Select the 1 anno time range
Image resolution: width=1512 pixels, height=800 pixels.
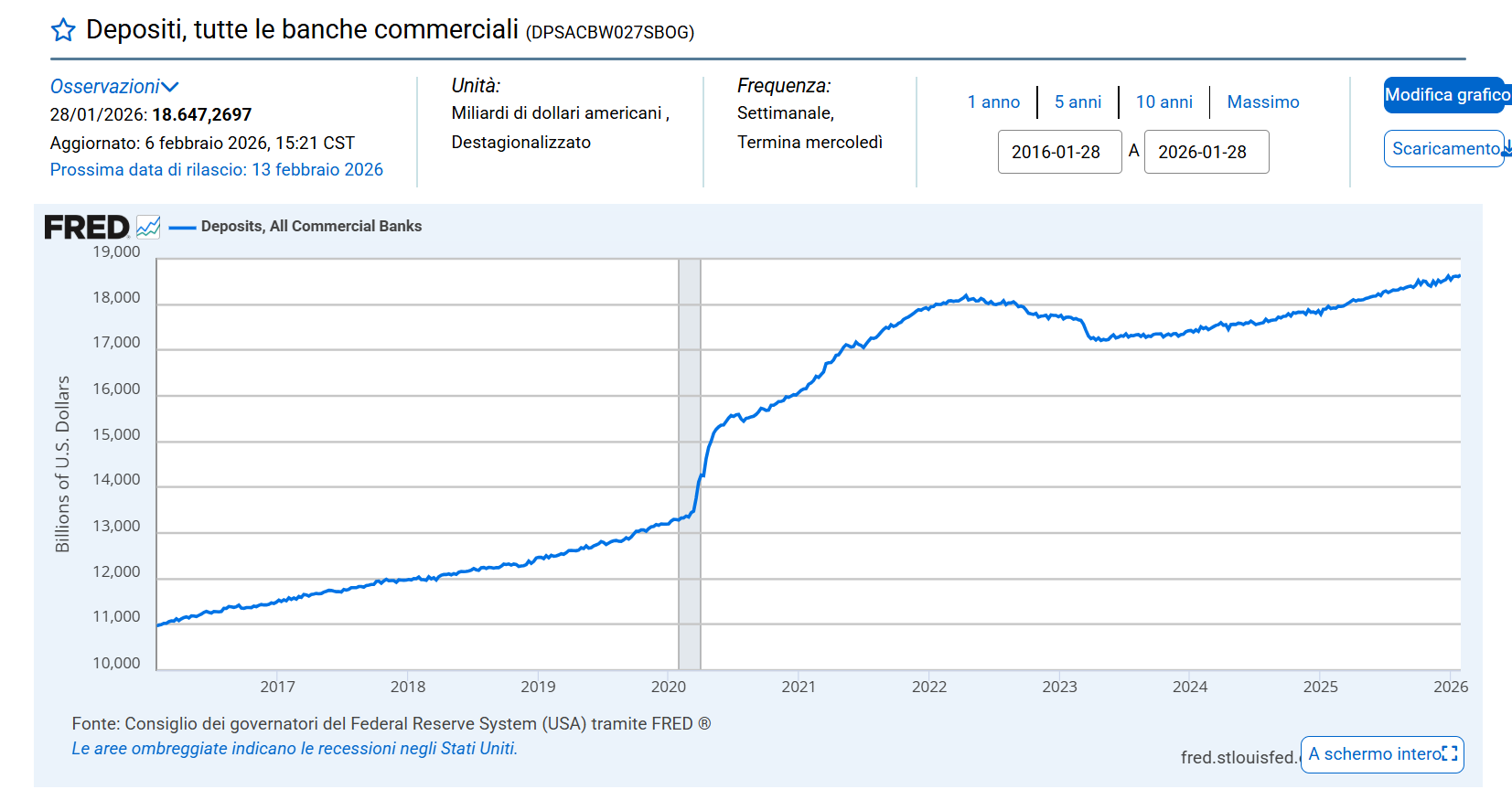pyautogui.click(x=993, y=101)
